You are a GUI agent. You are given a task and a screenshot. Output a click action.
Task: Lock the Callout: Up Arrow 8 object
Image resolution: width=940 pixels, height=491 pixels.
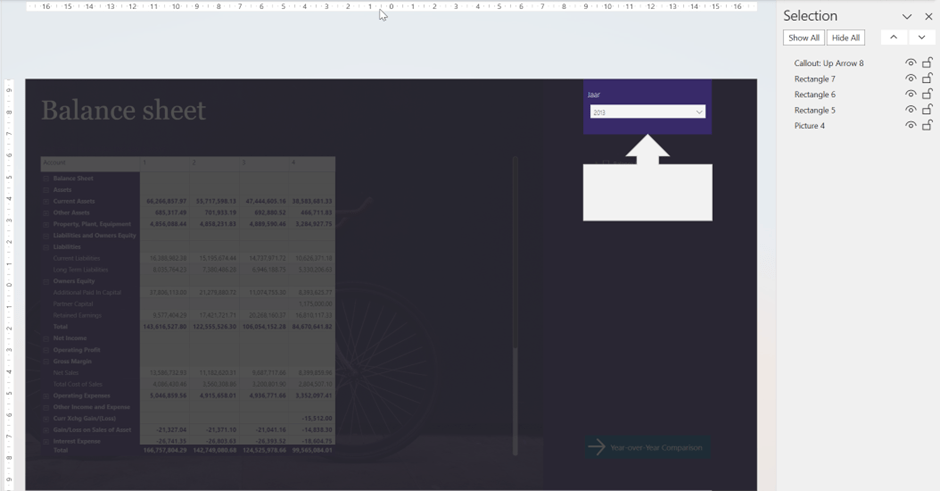click(x=927, y=63)
